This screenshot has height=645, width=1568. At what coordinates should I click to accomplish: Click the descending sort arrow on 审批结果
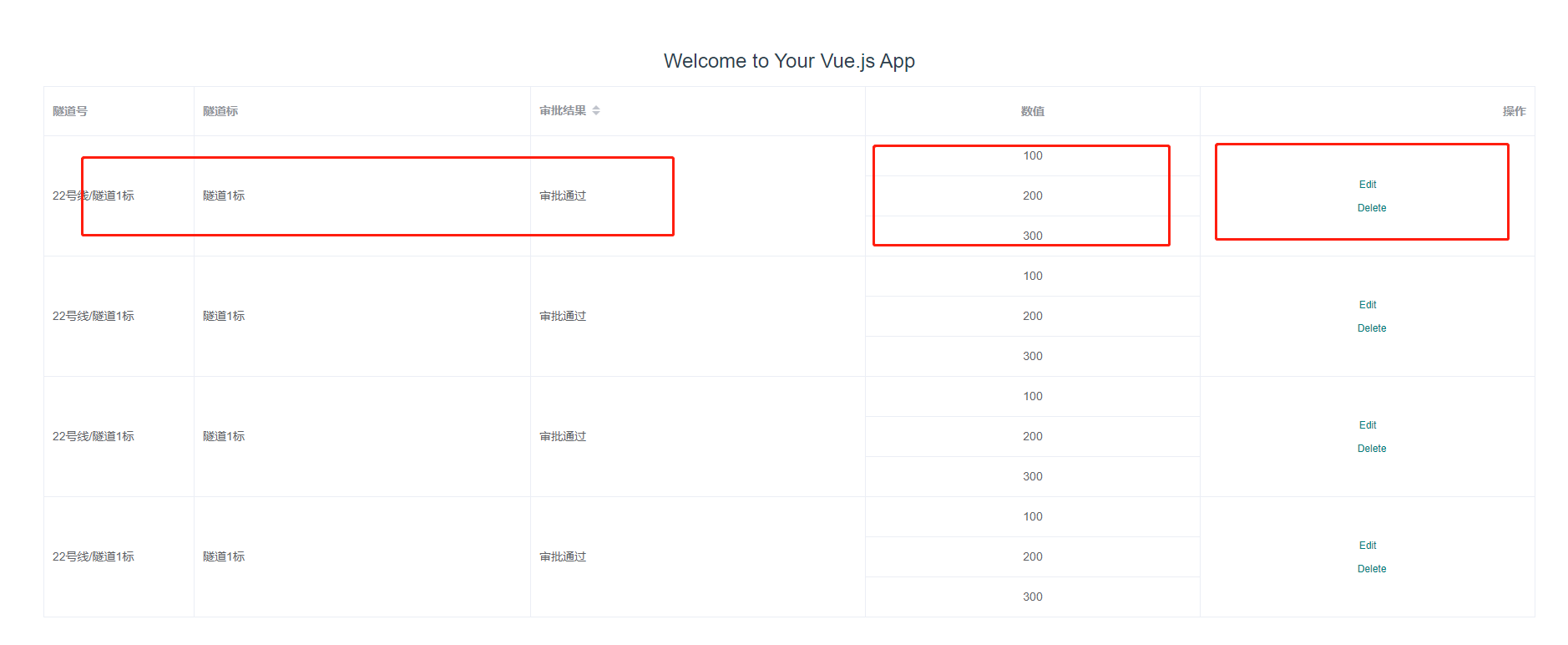[x=596, y=114]
